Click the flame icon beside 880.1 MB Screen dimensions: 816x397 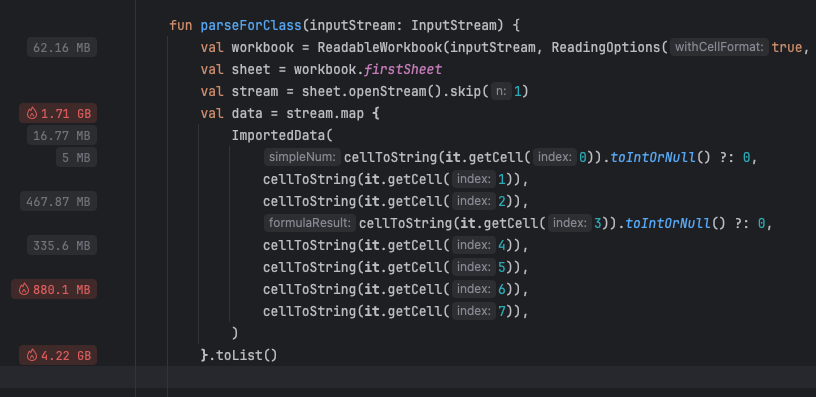(24, 289)
